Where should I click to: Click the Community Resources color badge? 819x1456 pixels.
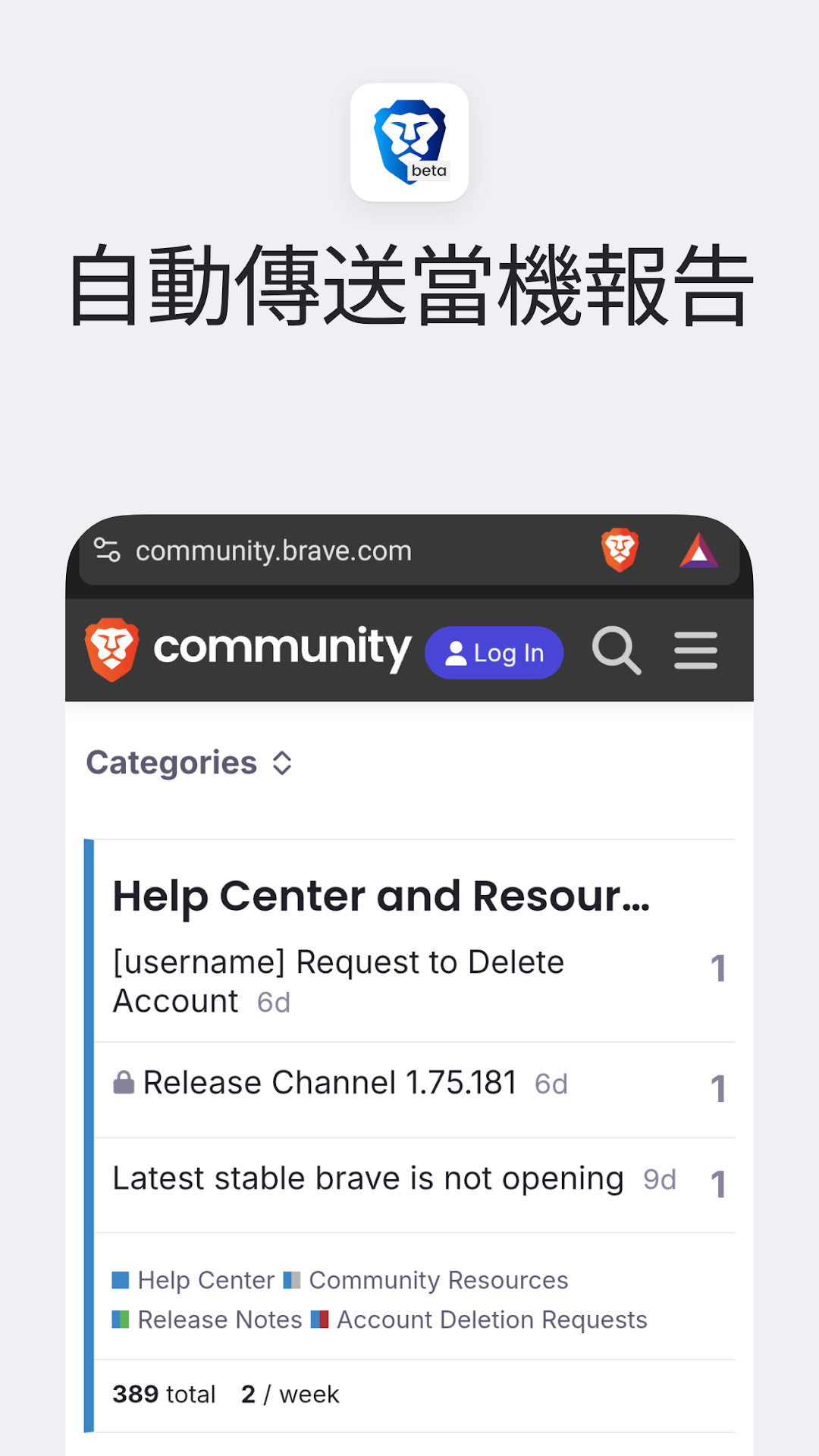coord(292,1280)
